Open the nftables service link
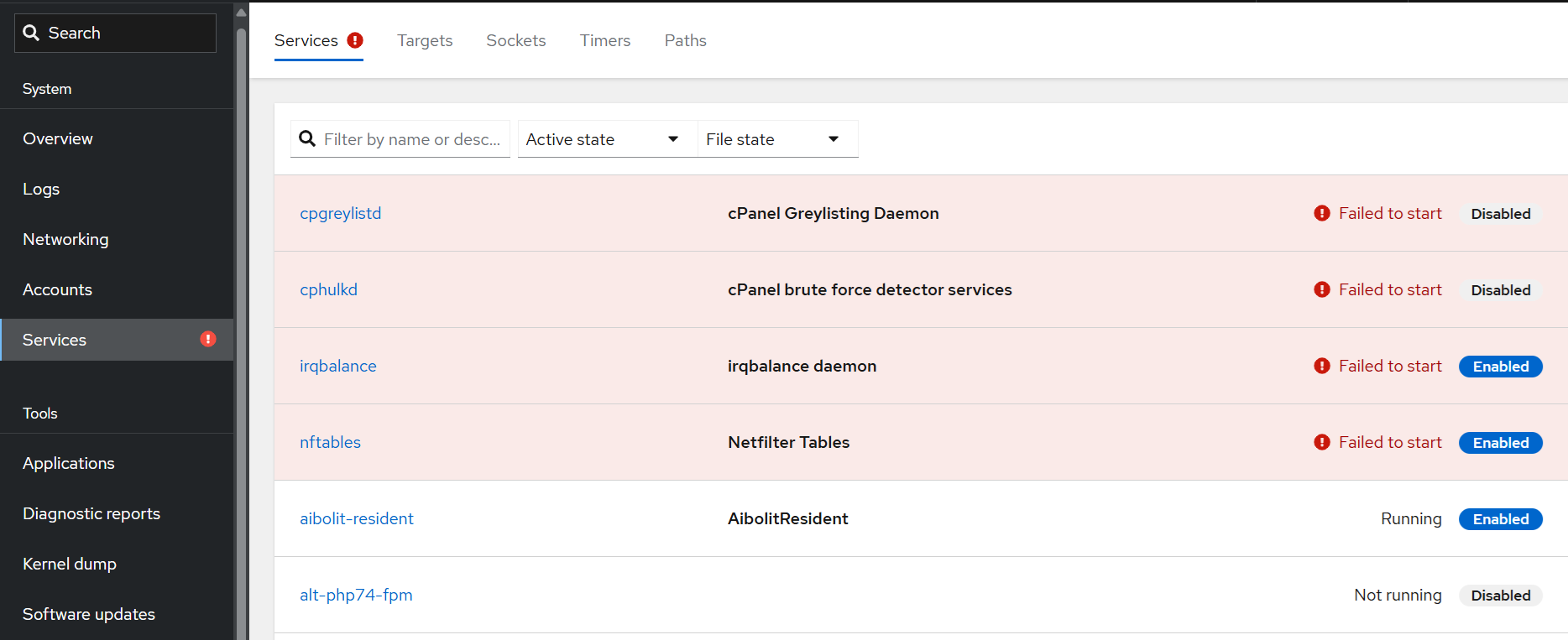The image size is (1568, 640). tap(330, 443)
